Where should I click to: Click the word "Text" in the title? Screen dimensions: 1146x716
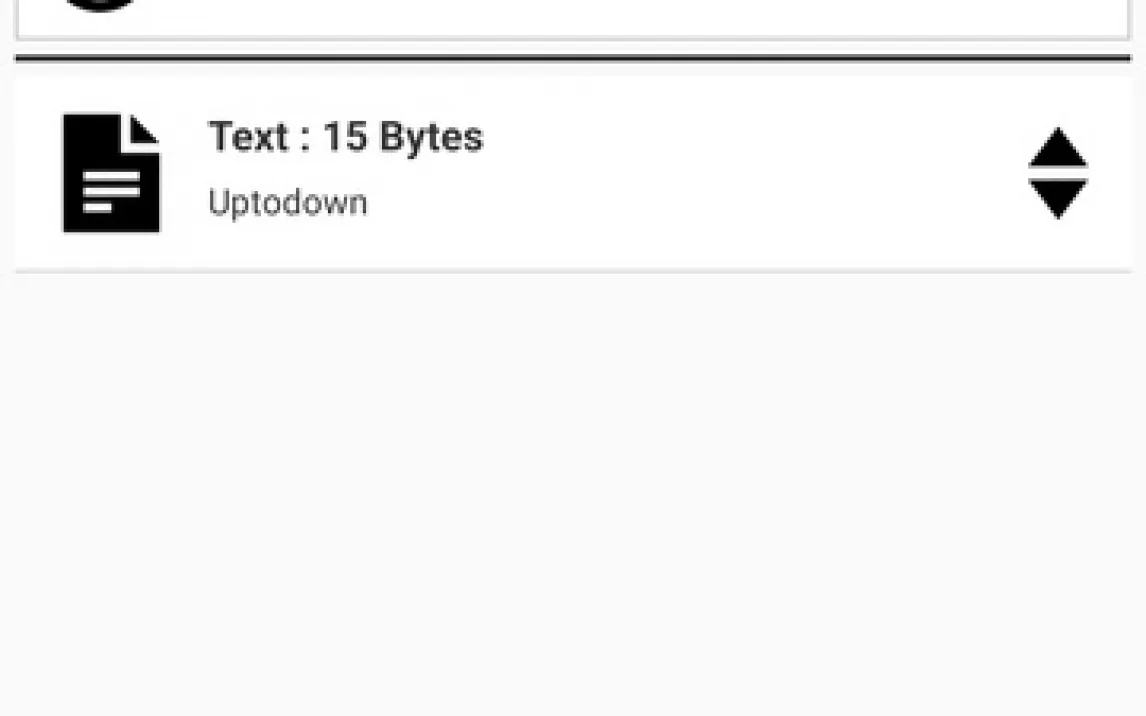pos(248,137)
